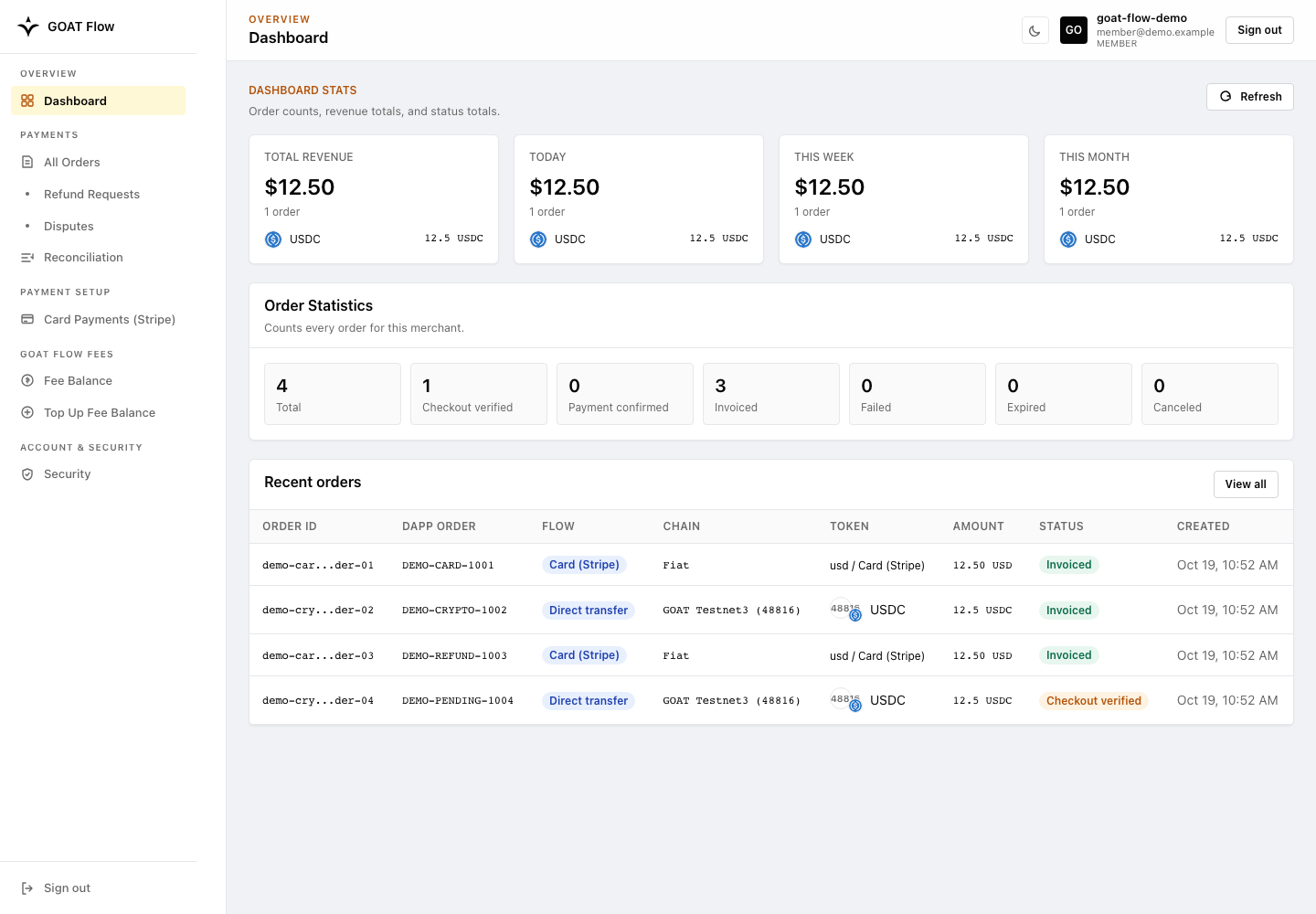
Task: Open Card Payments (Stripe) setup
Action: click(99, 319)
